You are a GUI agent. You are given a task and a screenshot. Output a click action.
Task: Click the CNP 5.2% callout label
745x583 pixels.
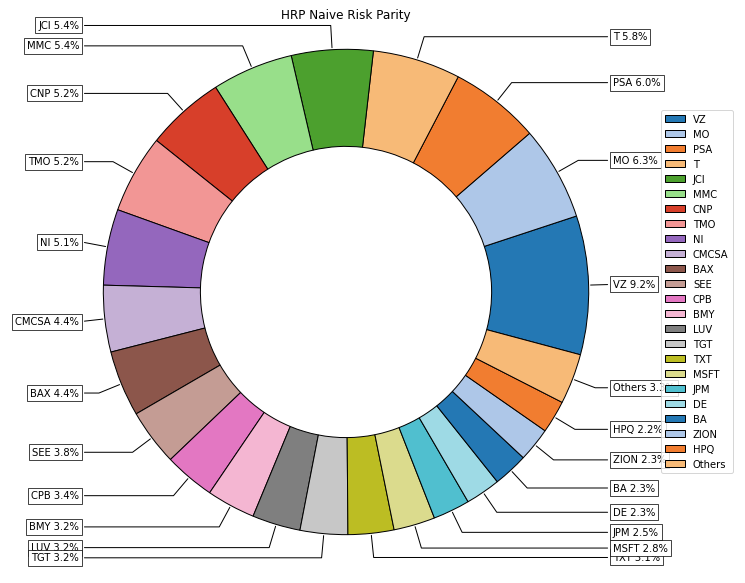[54, 94]
